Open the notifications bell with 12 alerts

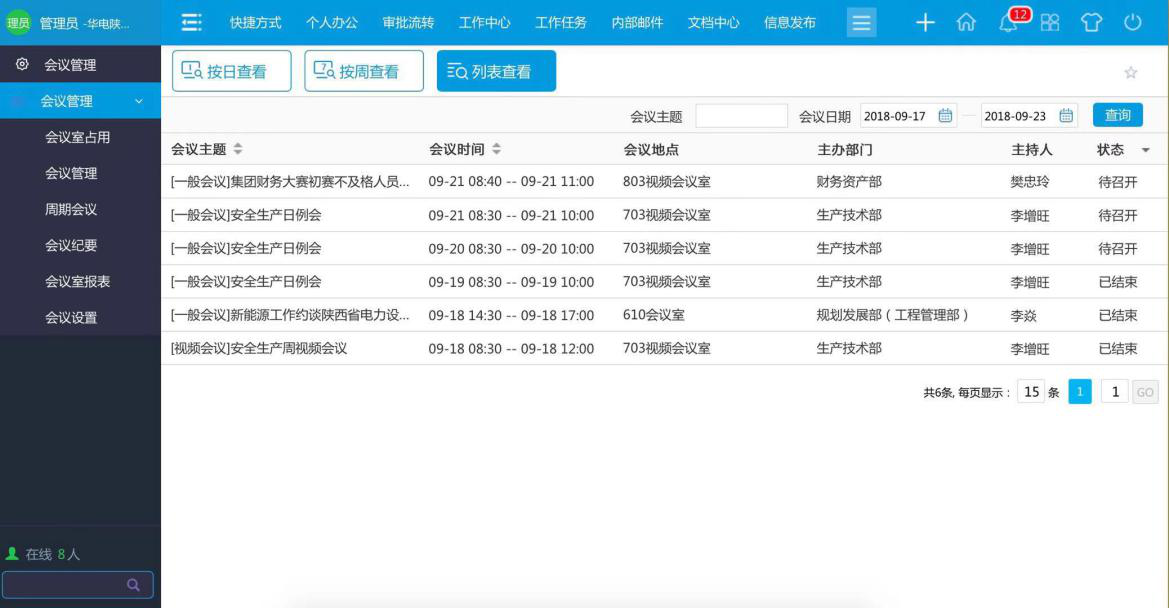1007,22
